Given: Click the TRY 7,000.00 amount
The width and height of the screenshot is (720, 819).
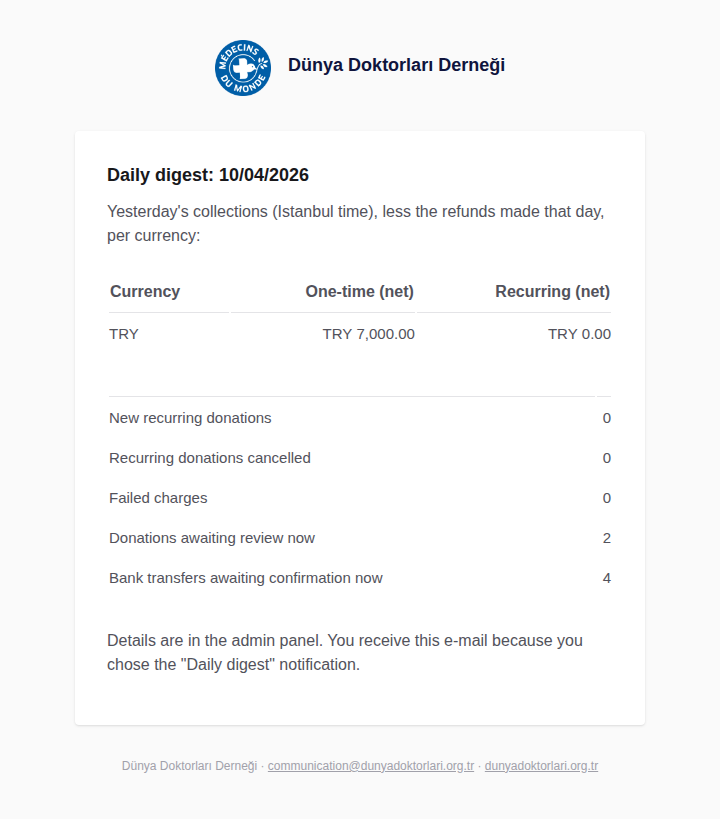Looking at the screenshot, I should click(x=368, y=334).
